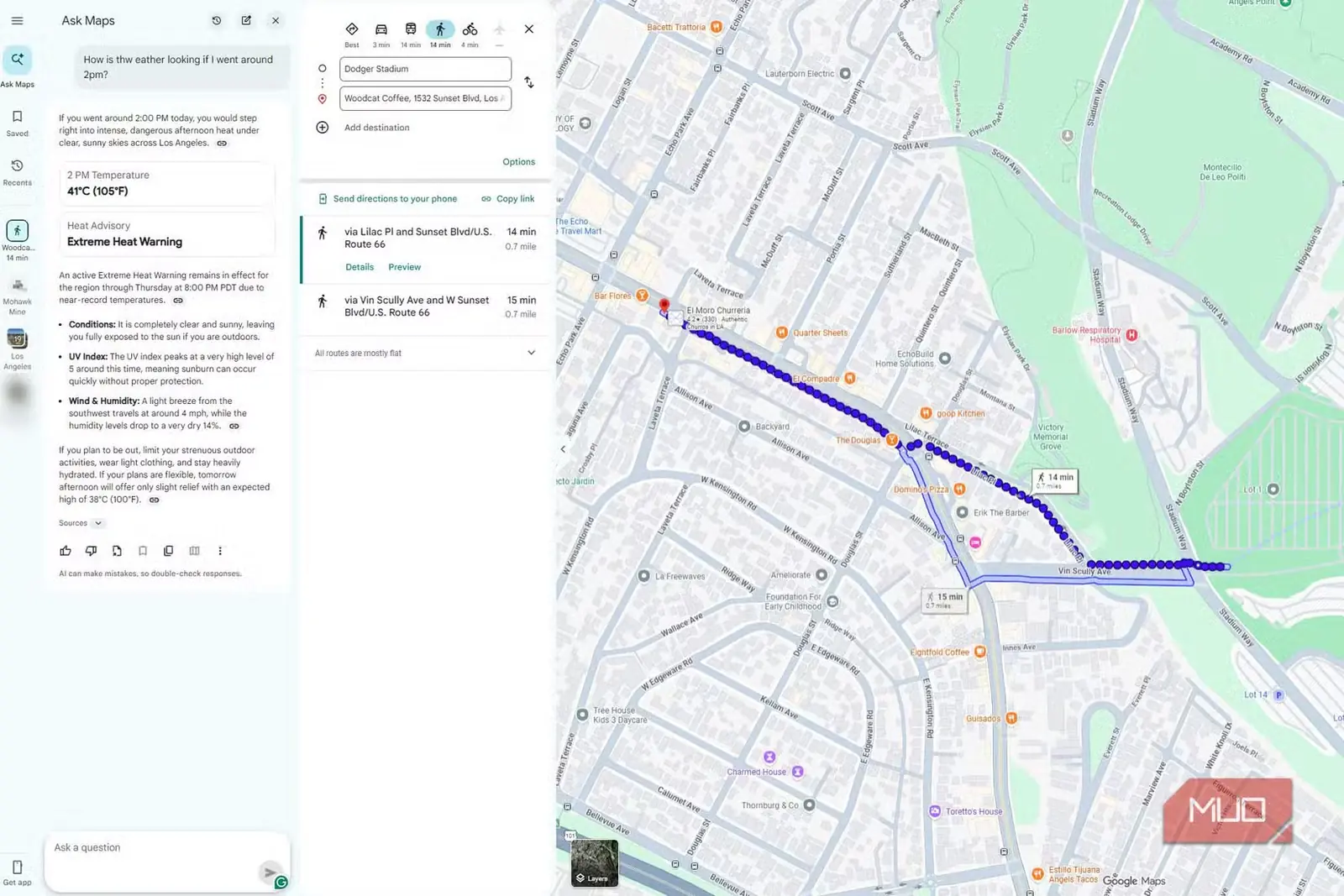Open Get app in sidebar

click(17, 872)
